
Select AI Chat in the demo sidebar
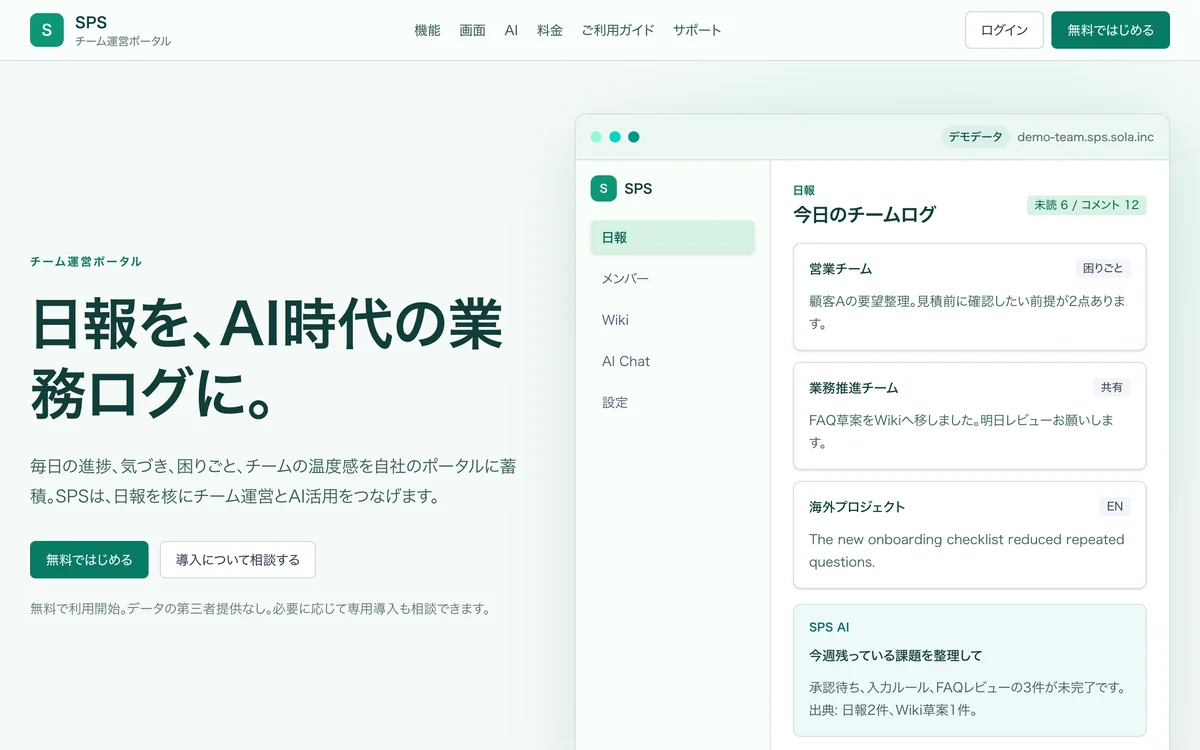[672, 361]
